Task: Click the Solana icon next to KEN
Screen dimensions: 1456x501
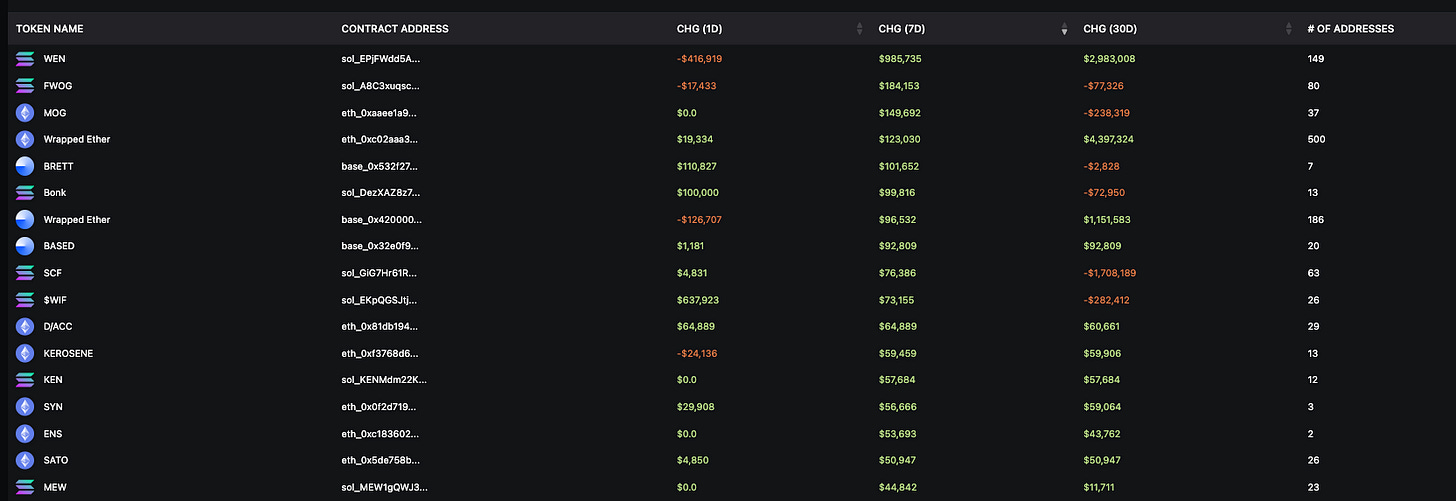Action: (x=25, y=380)
